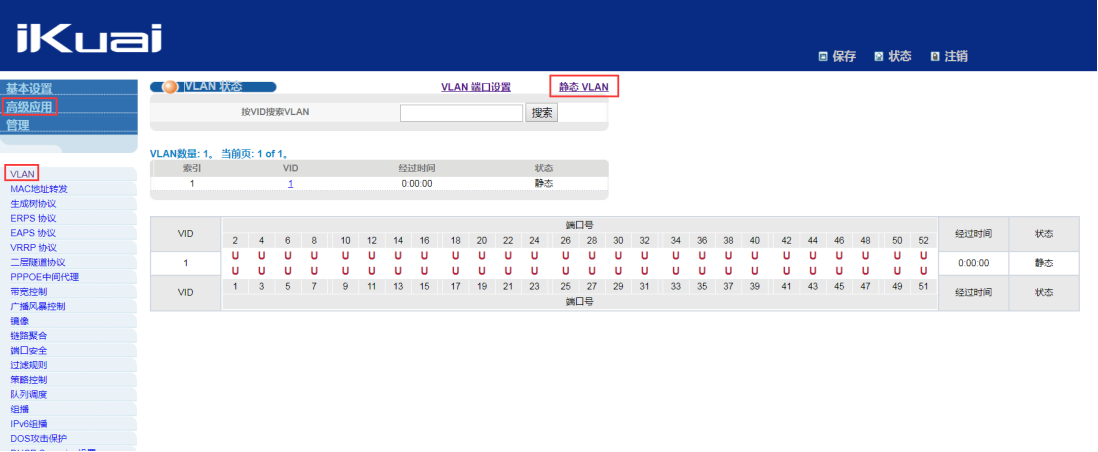The width and height of the screenshot is (1098, 452).
Task: Click port number 52 in port table
Action: 924,240
